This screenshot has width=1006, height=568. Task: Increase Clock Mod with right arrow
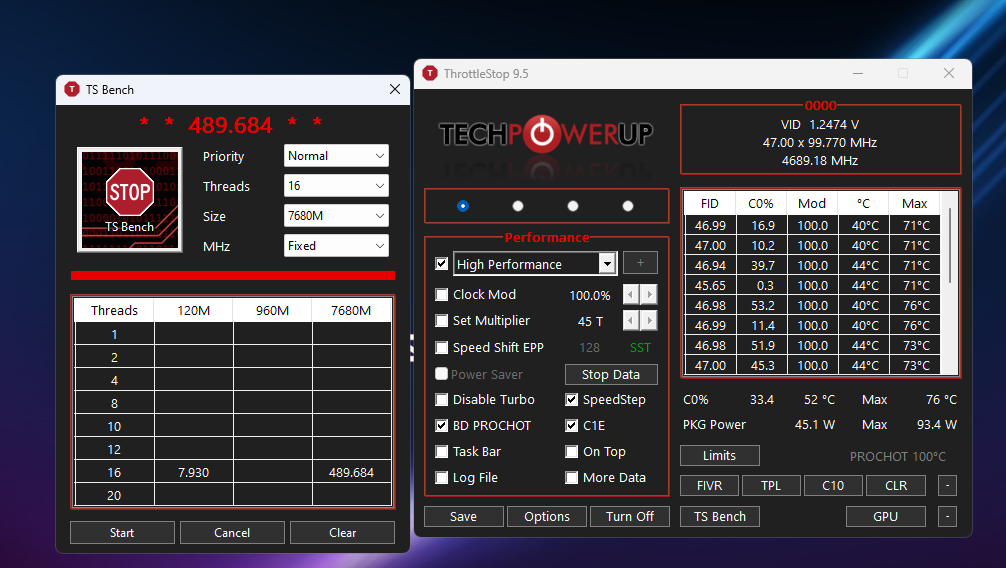click(649, 295)
